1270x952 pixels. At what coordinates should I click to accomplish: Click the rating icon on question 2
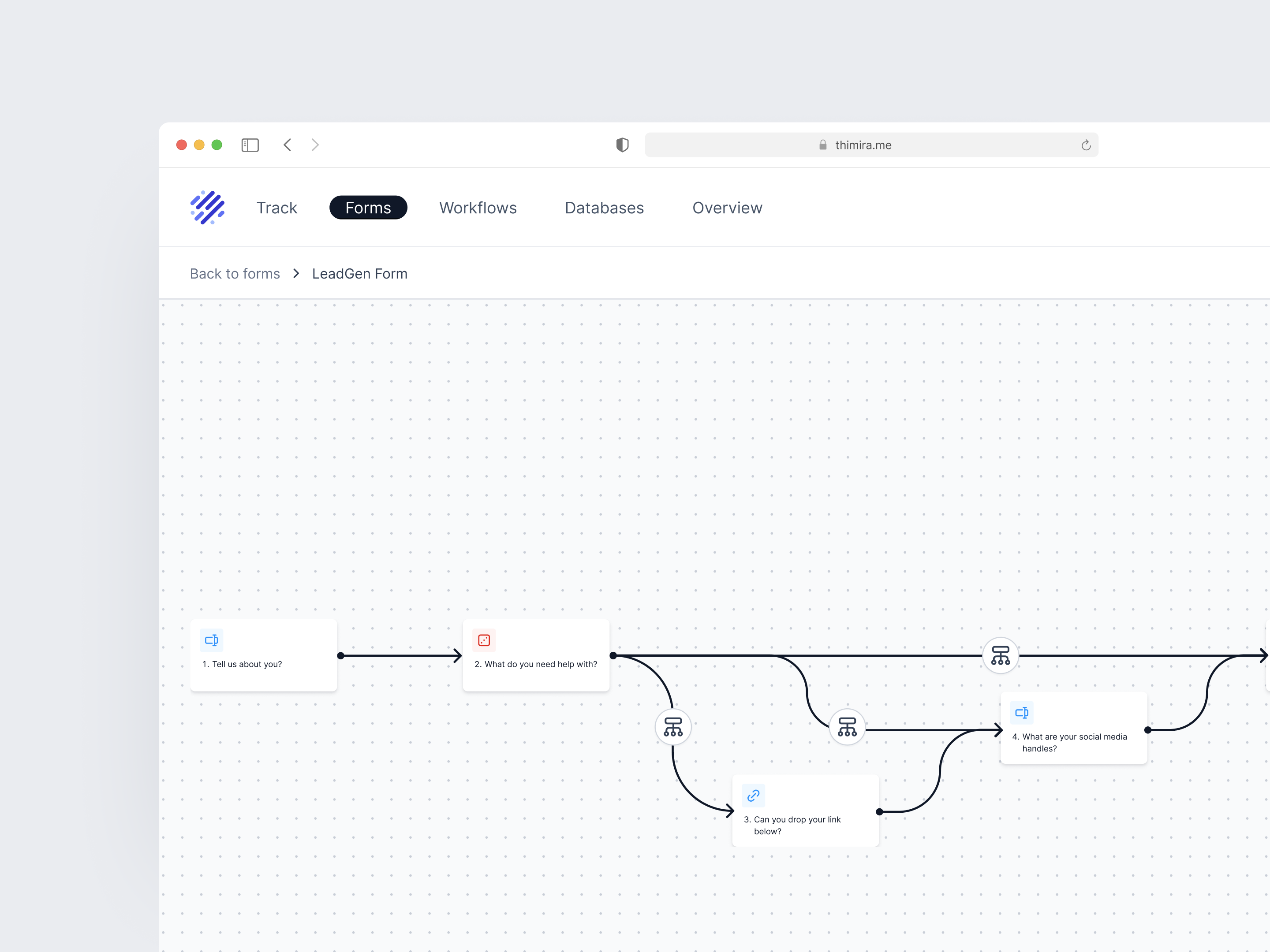click(x=483, y=639)
